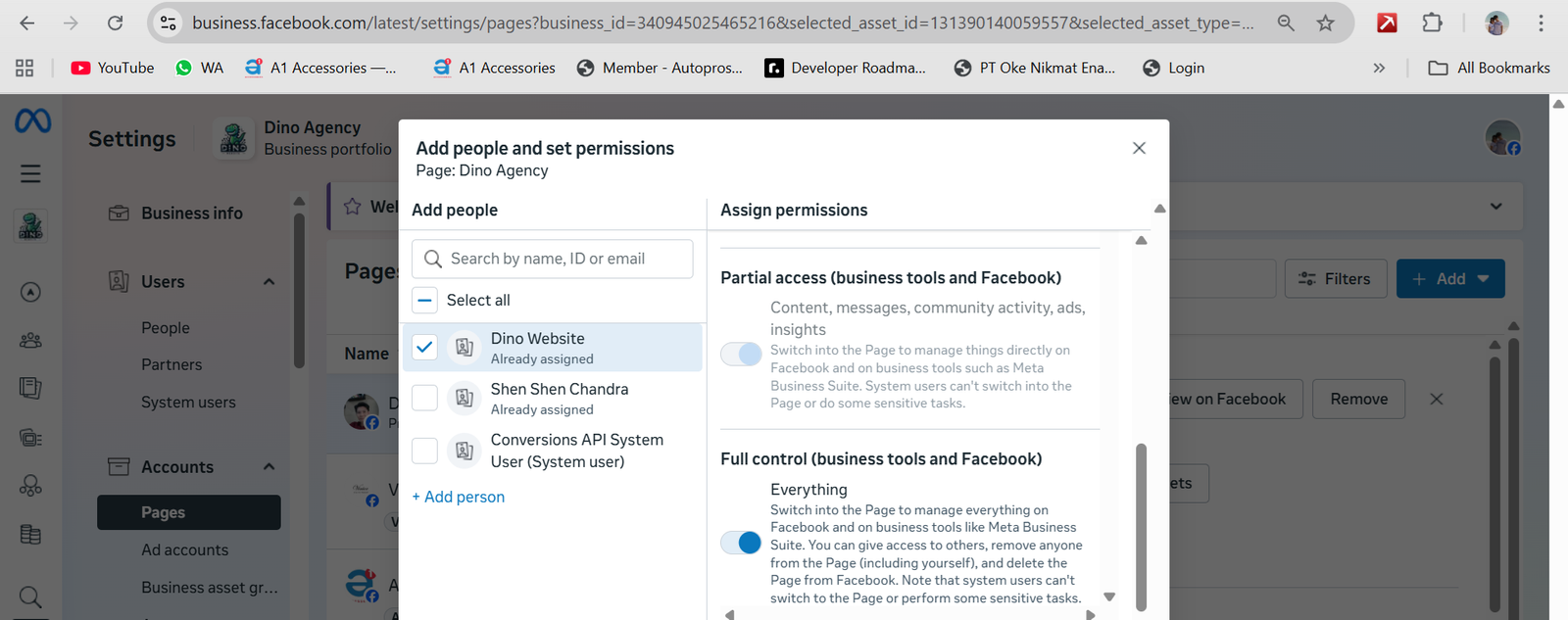Toggle the Select all checkbox
The height and width of the screenshot is (620, 1568).
click(x=424, y=300)
